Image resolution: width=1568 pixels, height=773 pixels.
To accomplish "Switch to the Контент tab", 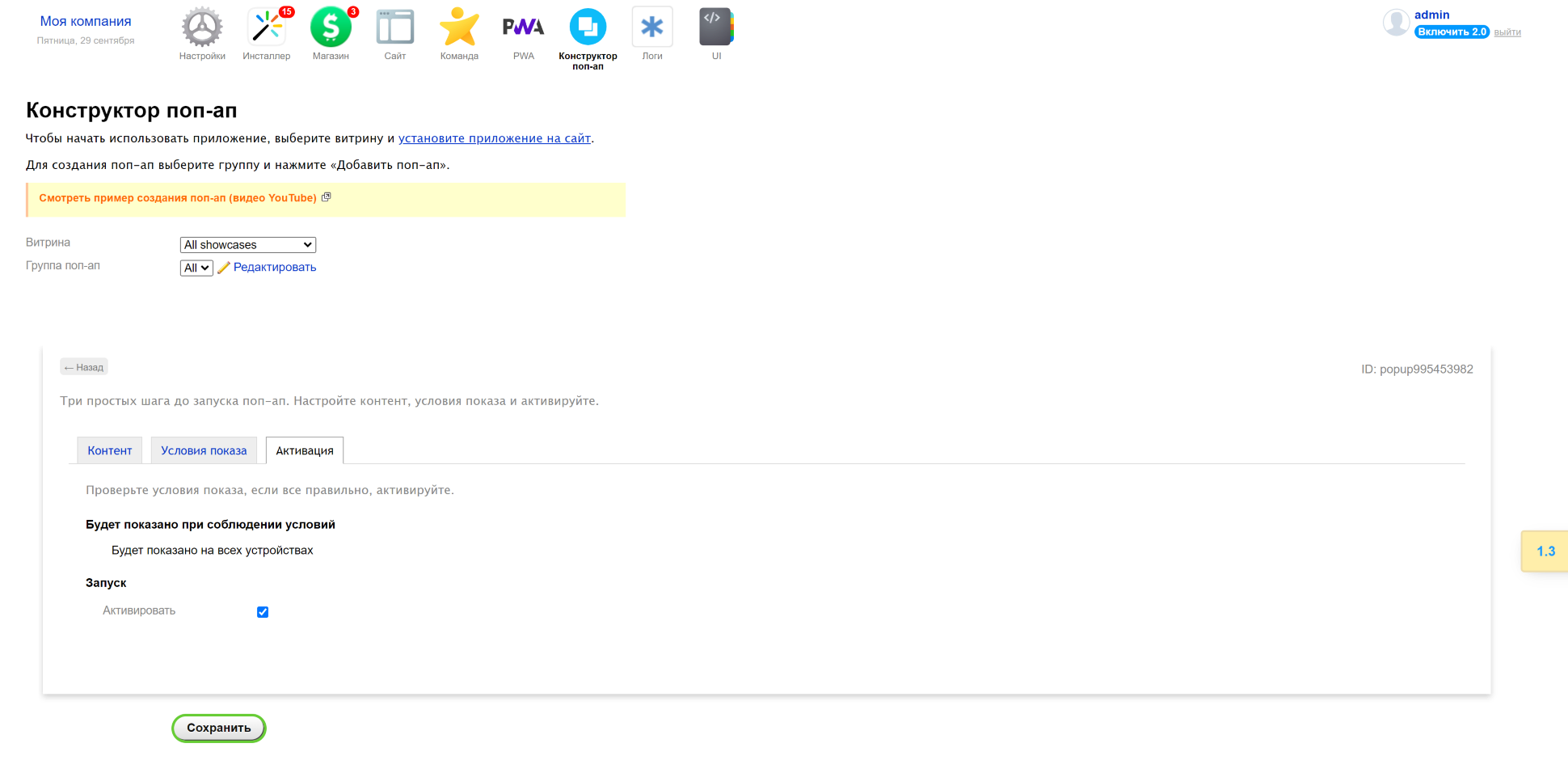I will [110, 450].
